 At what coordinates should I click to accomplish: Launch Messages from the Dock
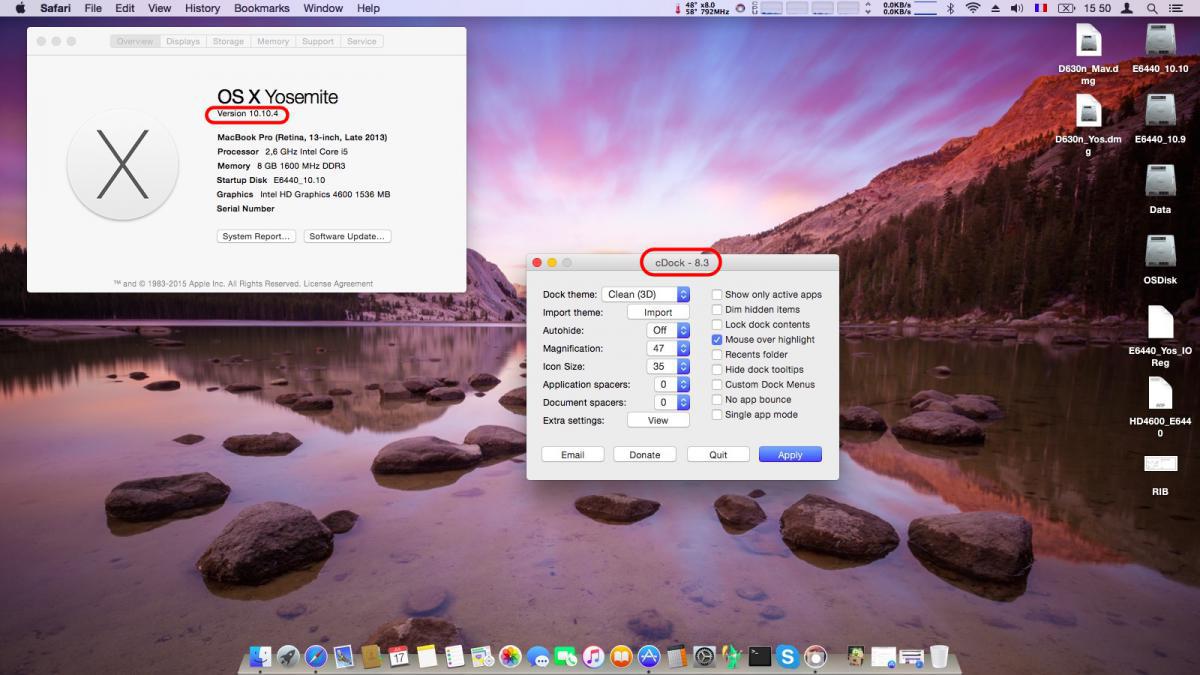(x=538, y=658)
